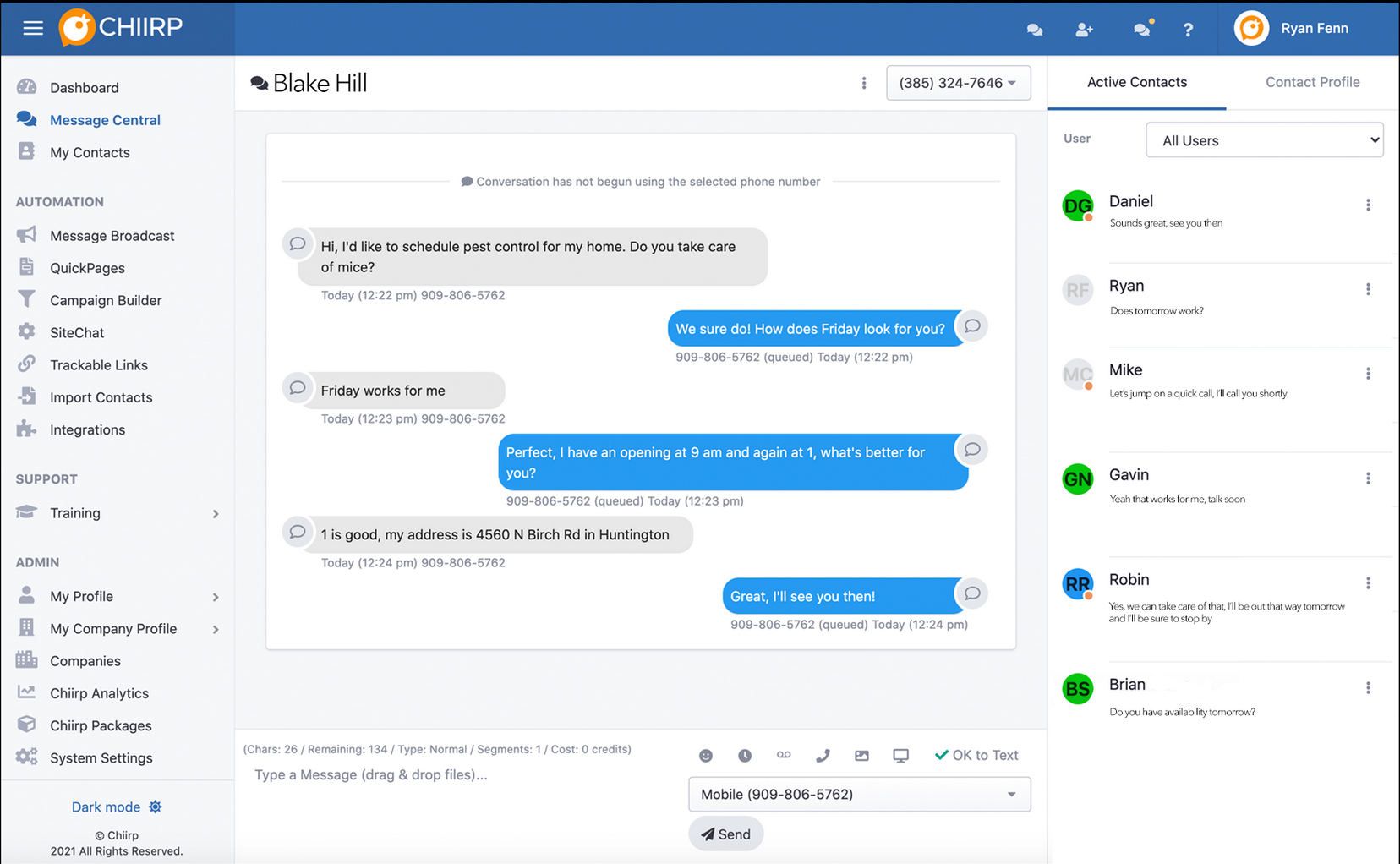Open the emoji picker in message composer

[x=706, y=755]
